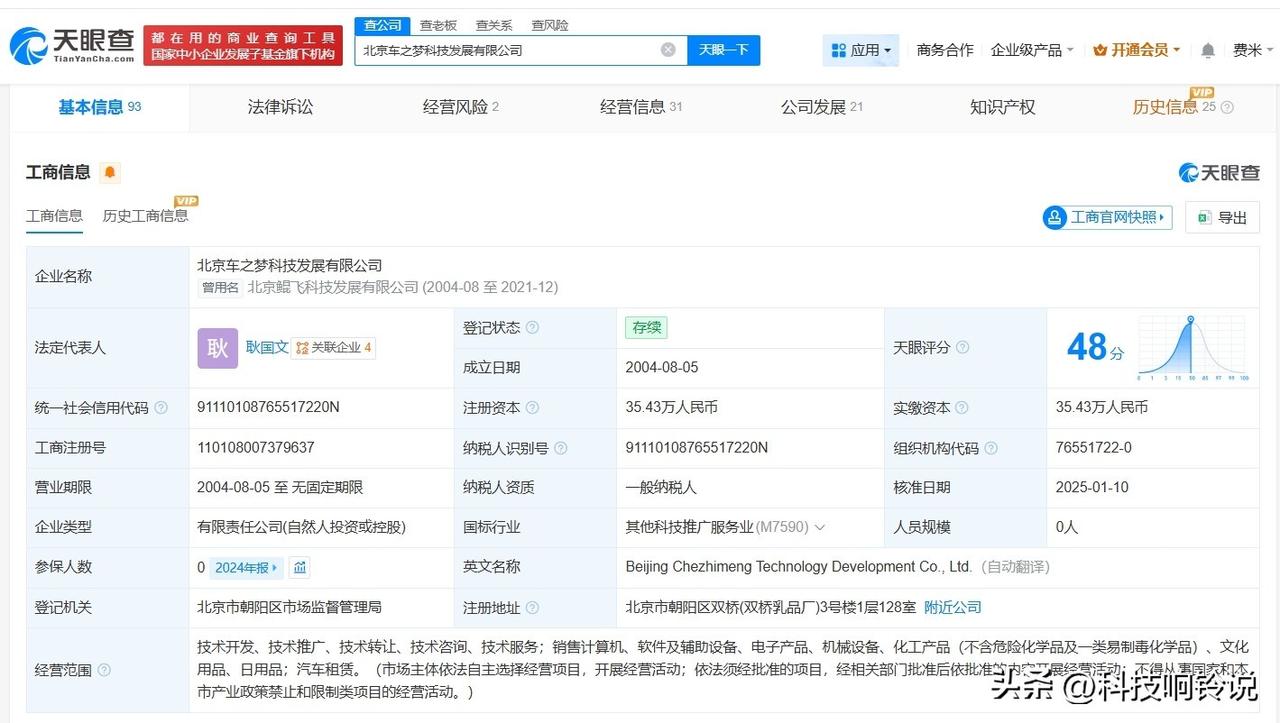
Task: Click help icon next to 经营范围
Action: pyautogui.click(x=104, y=670)
